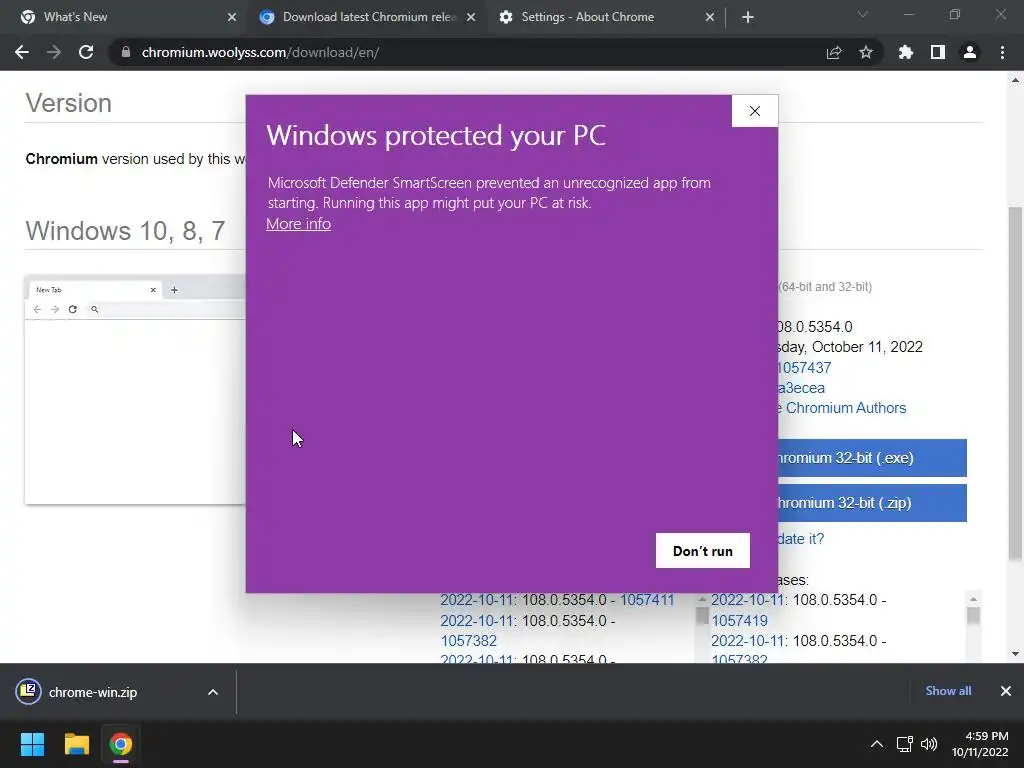Click the page vertical scrollbar thumb
Viewport: 1024px width, 768px height.
pos(1015,383)
